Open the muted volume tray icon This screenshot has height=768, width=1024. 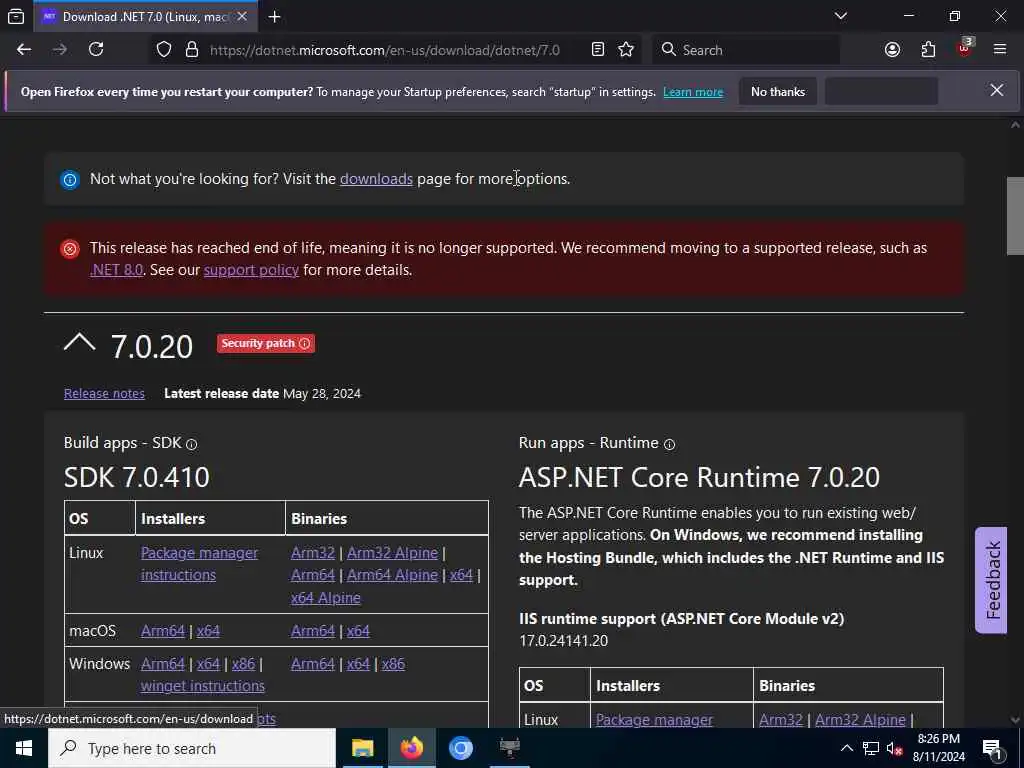coord(894,748)
